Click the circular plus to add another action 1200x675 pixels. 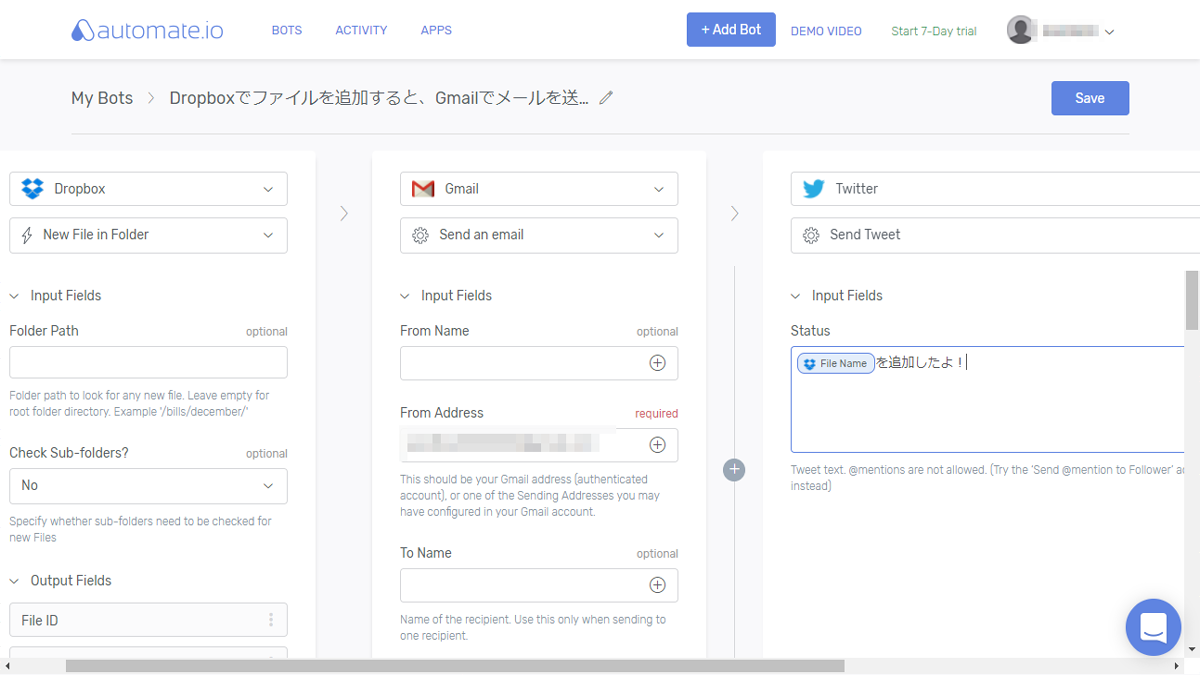(x=734, y=469)
